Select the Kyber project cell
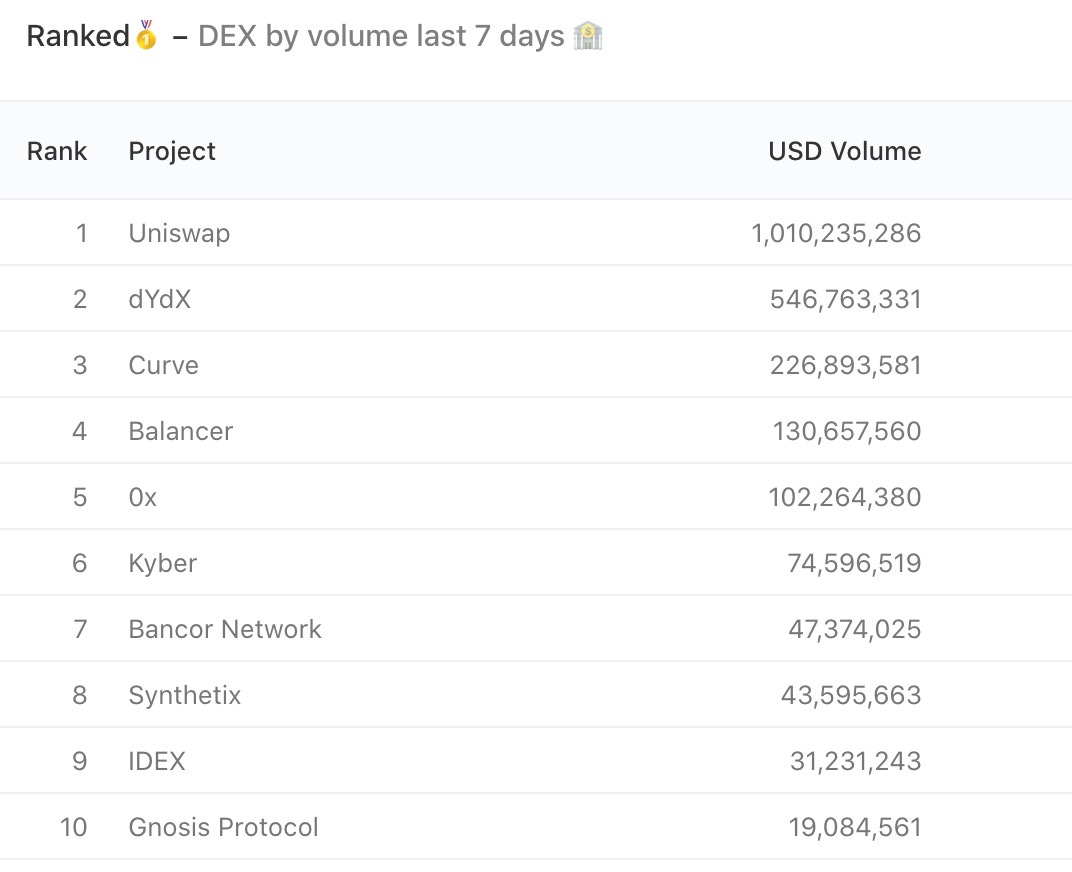The image size is (1072, 872). tap(163, 564)
